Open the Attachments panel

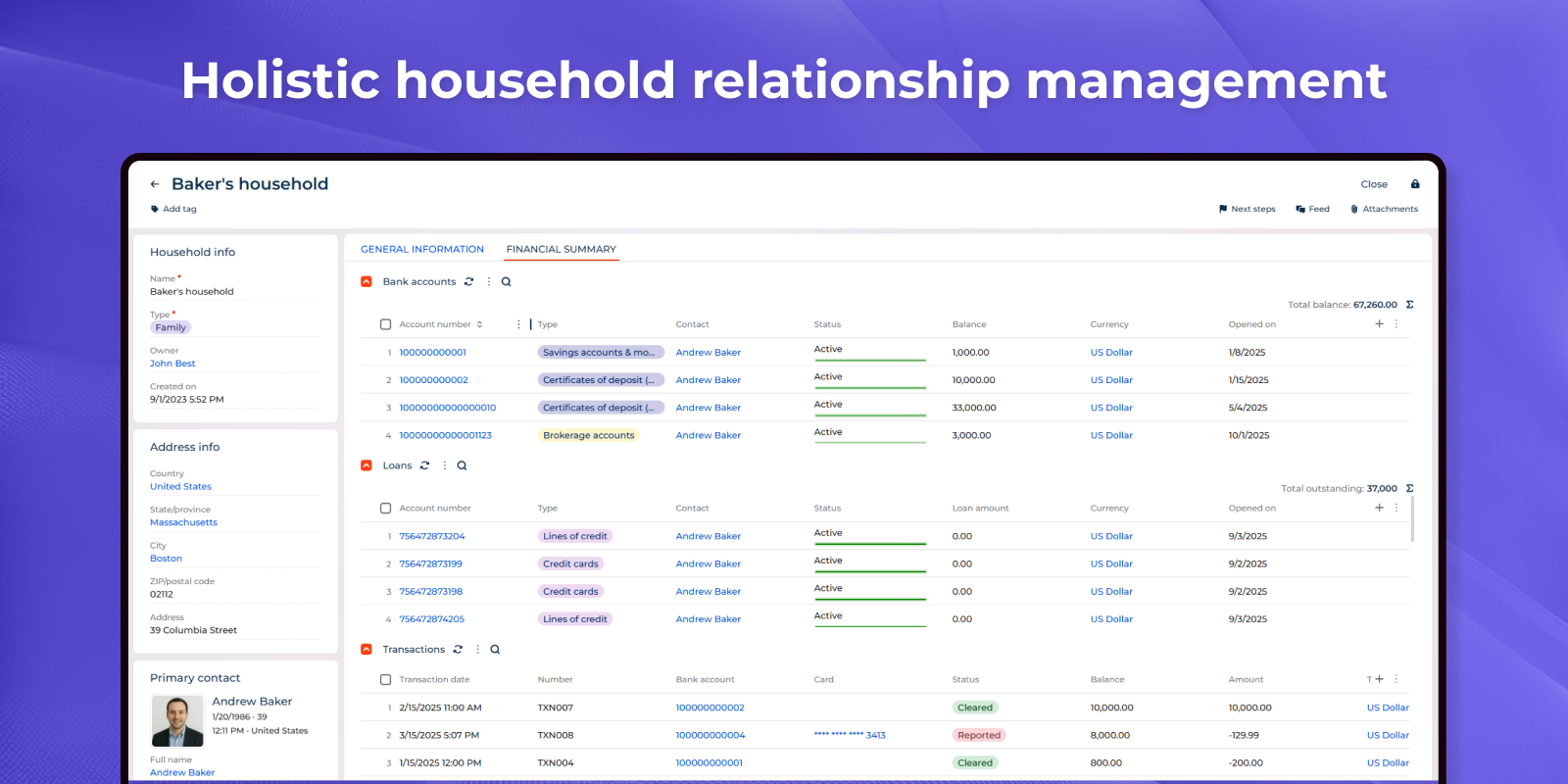tap(1384, 210)
